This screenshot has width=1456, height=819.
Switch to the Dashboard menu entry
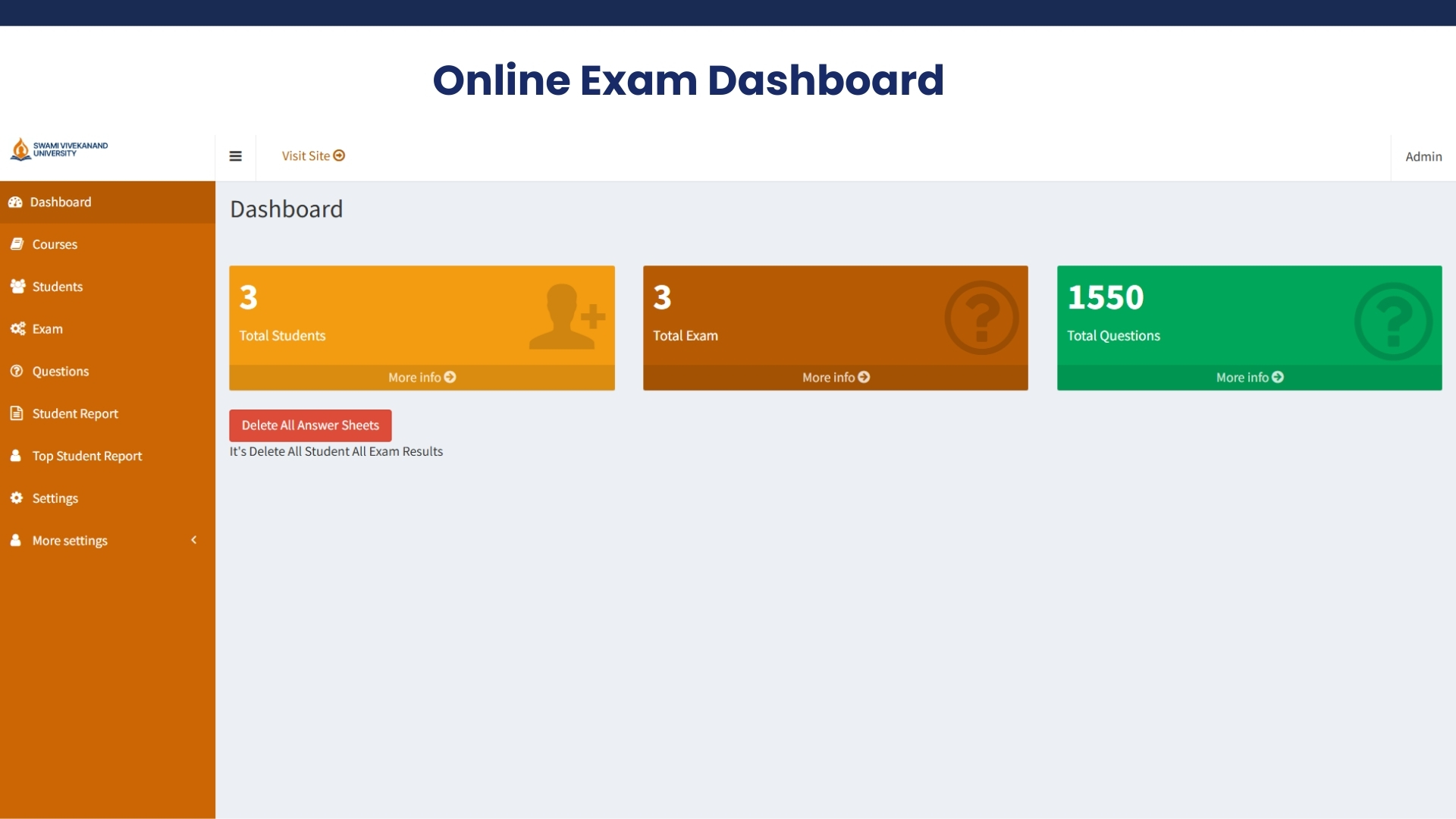click(x=61, y=202)
